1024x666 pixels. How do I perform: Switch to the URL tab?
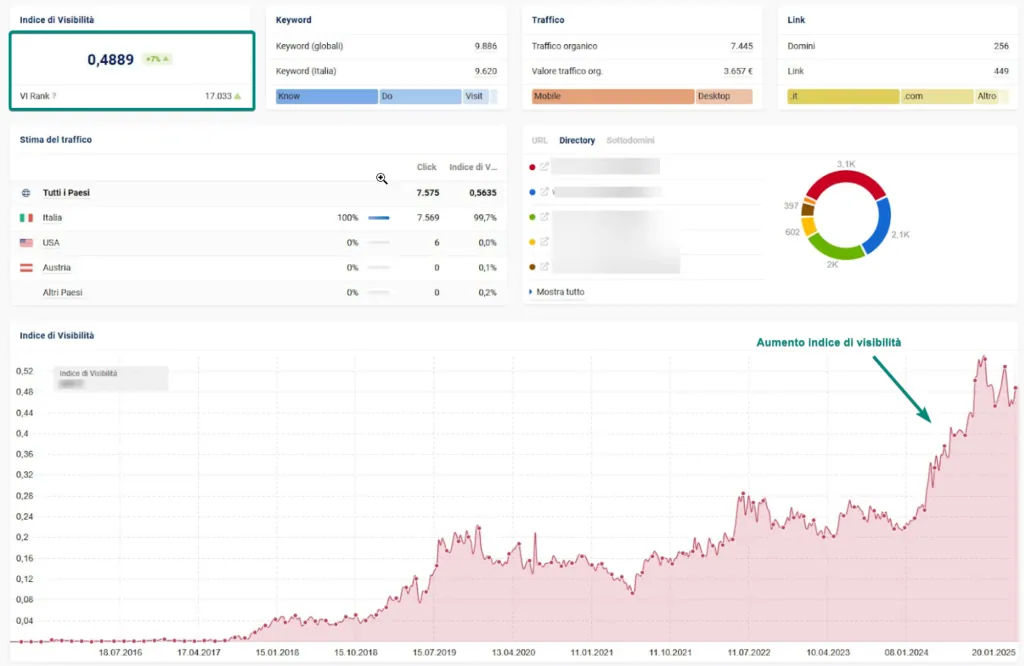pyautogui.click(x=539, y=140)
